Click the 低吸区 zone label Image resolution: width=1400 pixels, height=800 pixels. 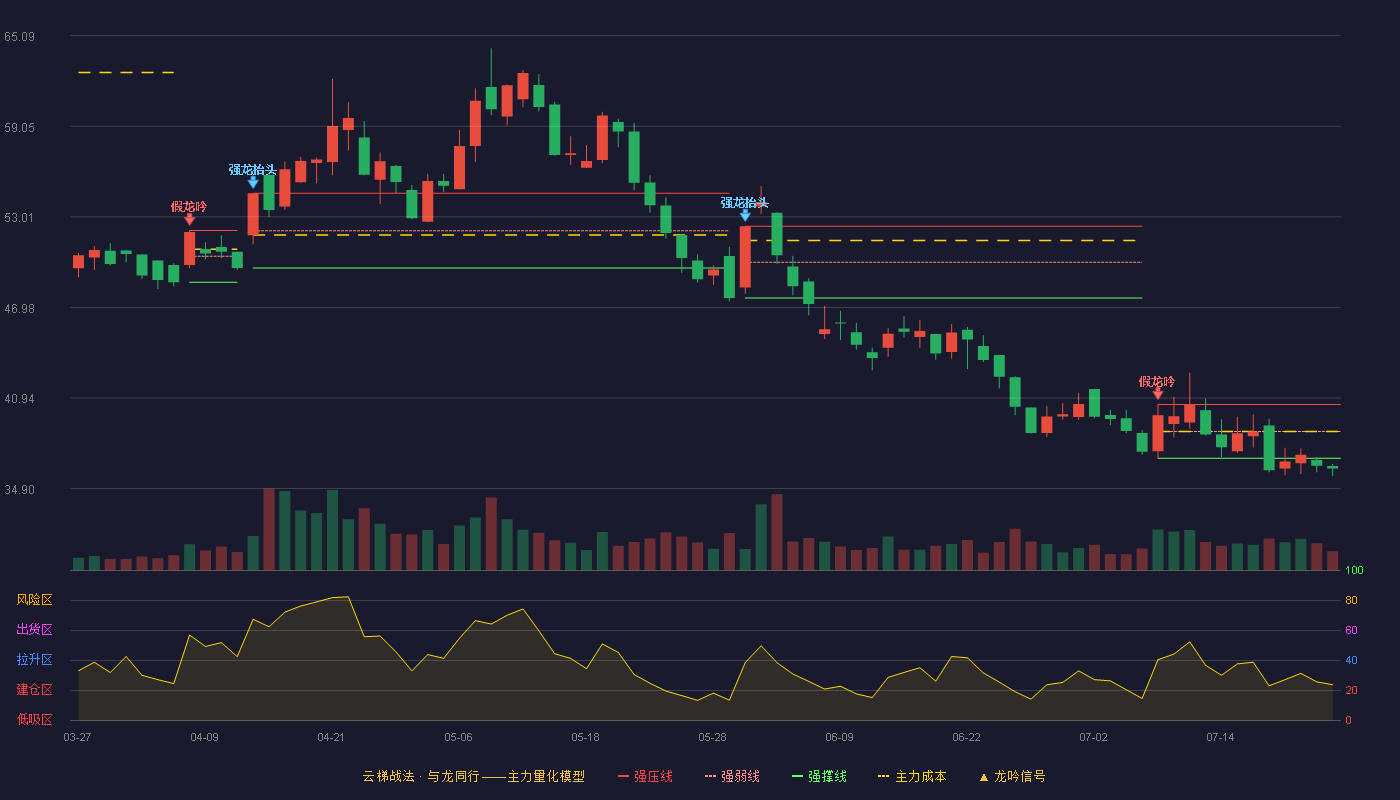point(34,719)
